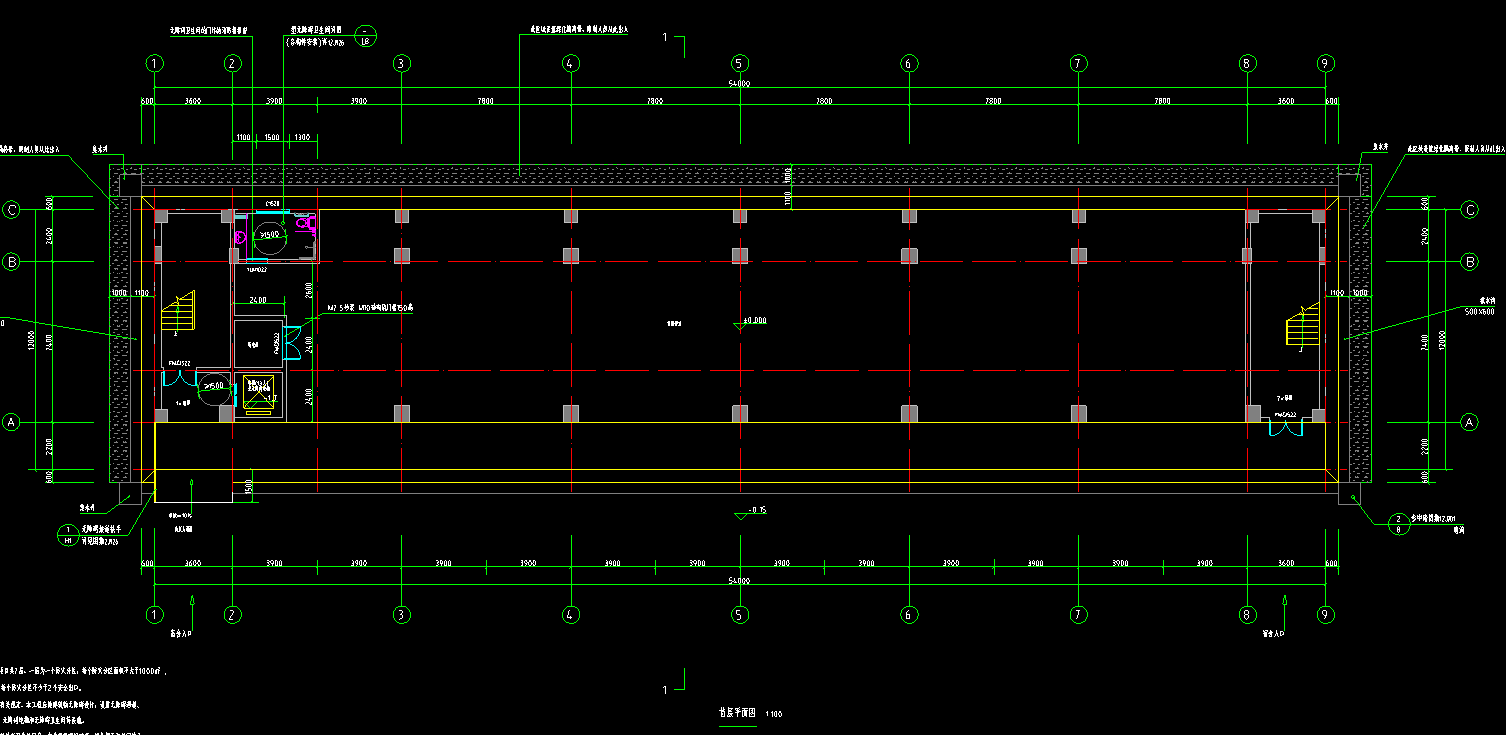Click the 1/H1 detail callout bubble
The image size is (1506, 735).
point(68,535)
